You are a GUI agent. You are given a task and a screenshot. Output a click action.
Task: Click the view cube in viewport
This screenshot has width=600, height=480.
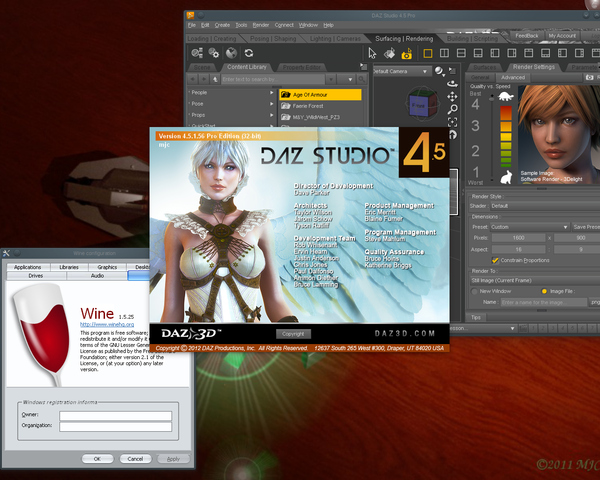[x=422, y=103]
